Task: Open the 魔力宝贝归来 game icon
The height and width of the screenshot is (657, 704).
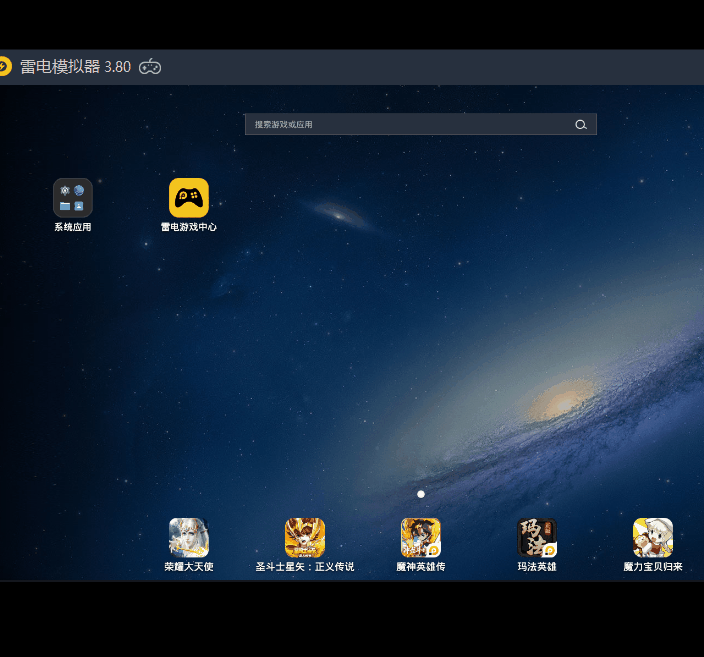Action: [x=653, y=538]
